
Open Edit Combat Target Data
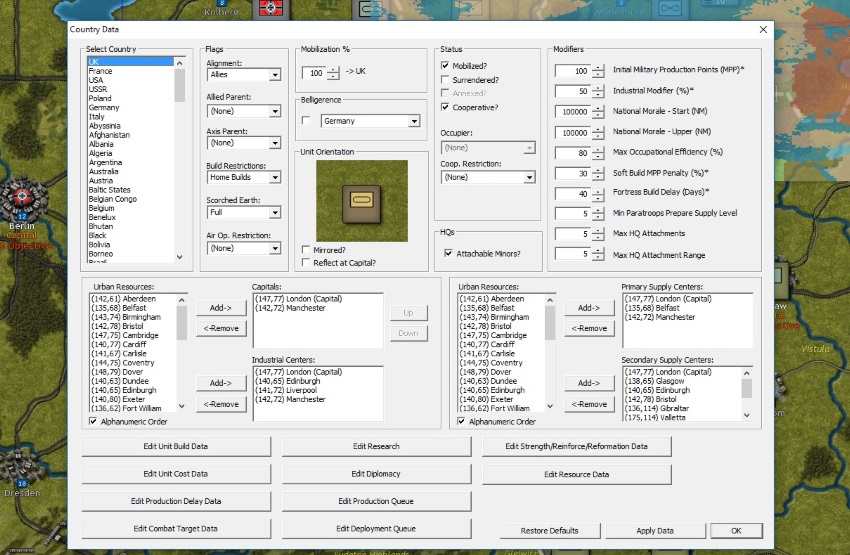click(176, 528)
